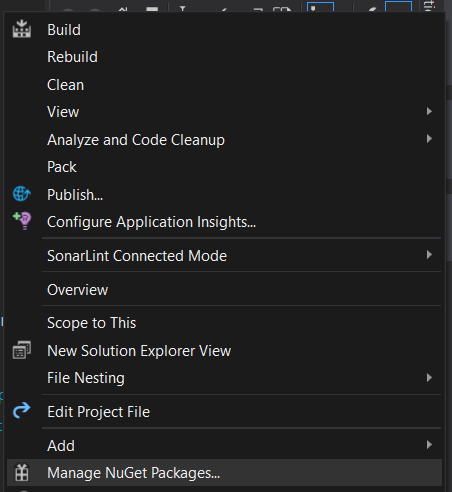Screen dimensions: 452x492
Task: Select the Edit Project File text
Action: 98,412
